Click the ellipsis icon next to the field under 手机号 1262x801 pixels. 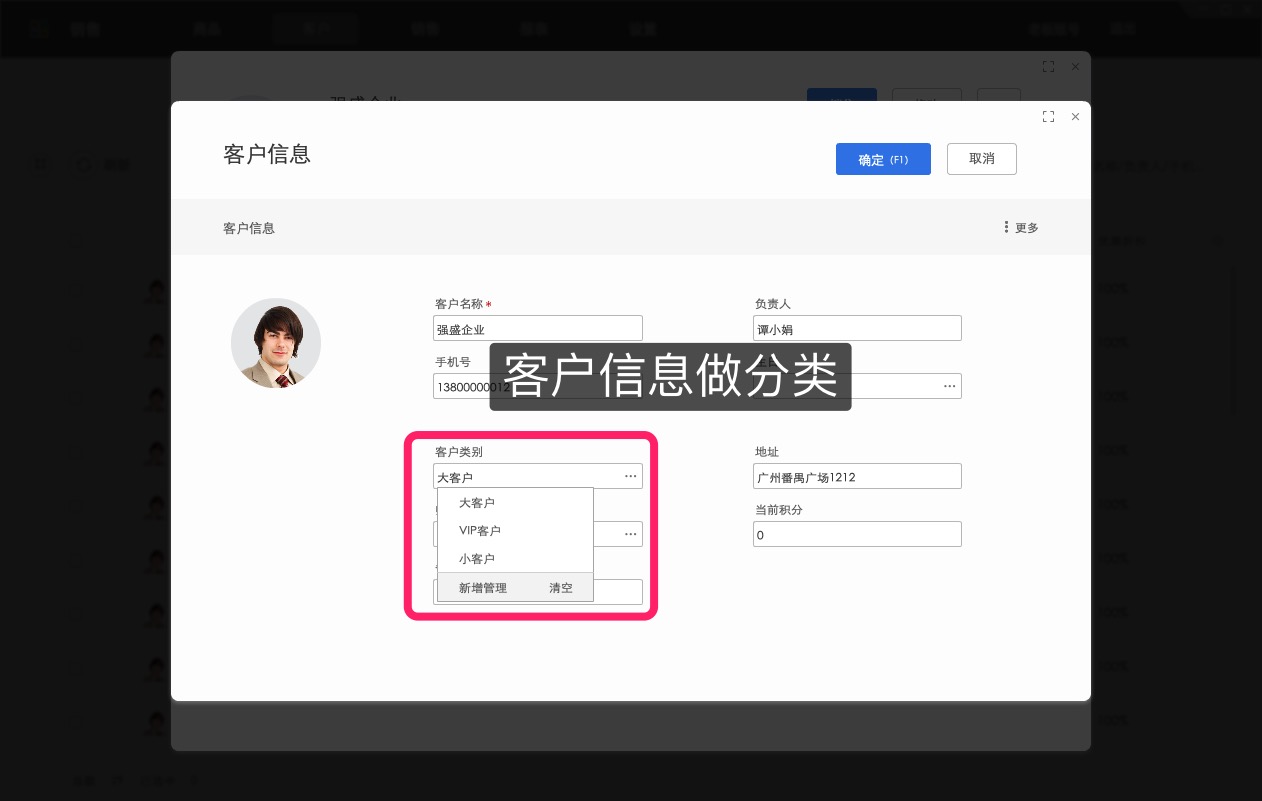pyautogui.click(x=949, y=385)
